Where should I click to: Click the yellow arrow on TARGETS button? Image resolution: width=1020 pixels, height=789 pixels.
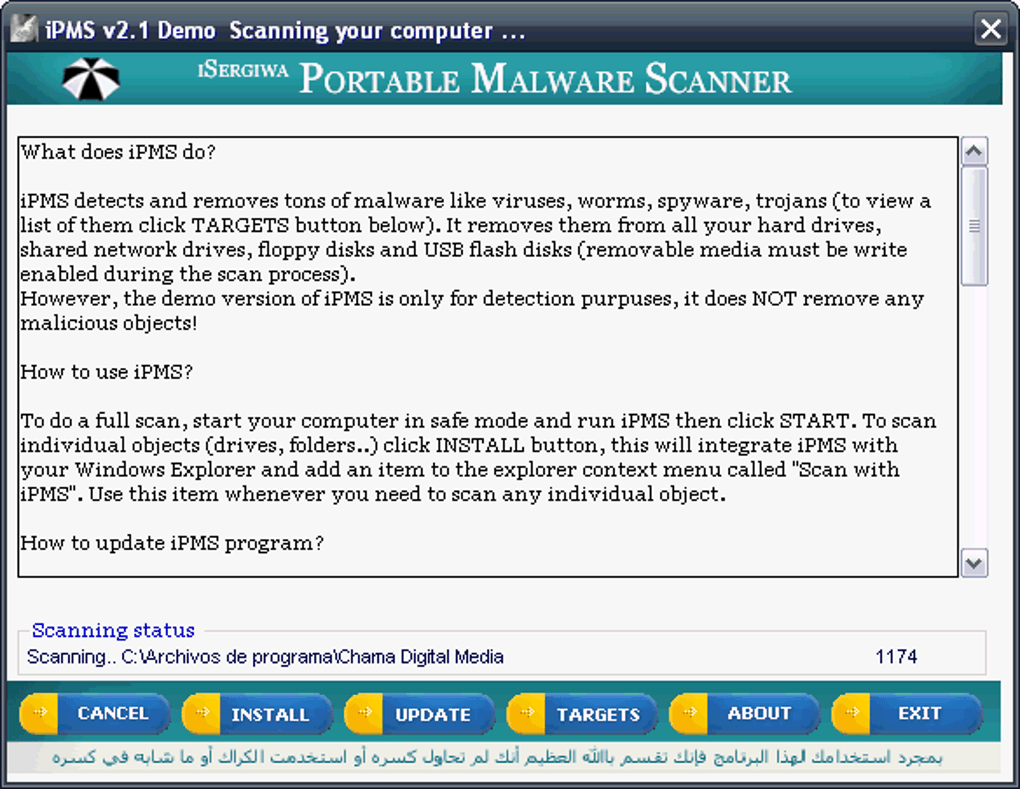click(527, 713)
